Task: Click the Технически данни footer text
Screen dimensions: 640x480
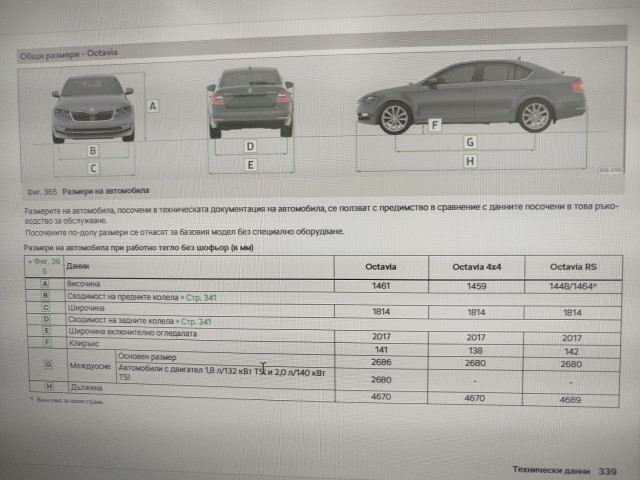Action: [x=551, y=470]
